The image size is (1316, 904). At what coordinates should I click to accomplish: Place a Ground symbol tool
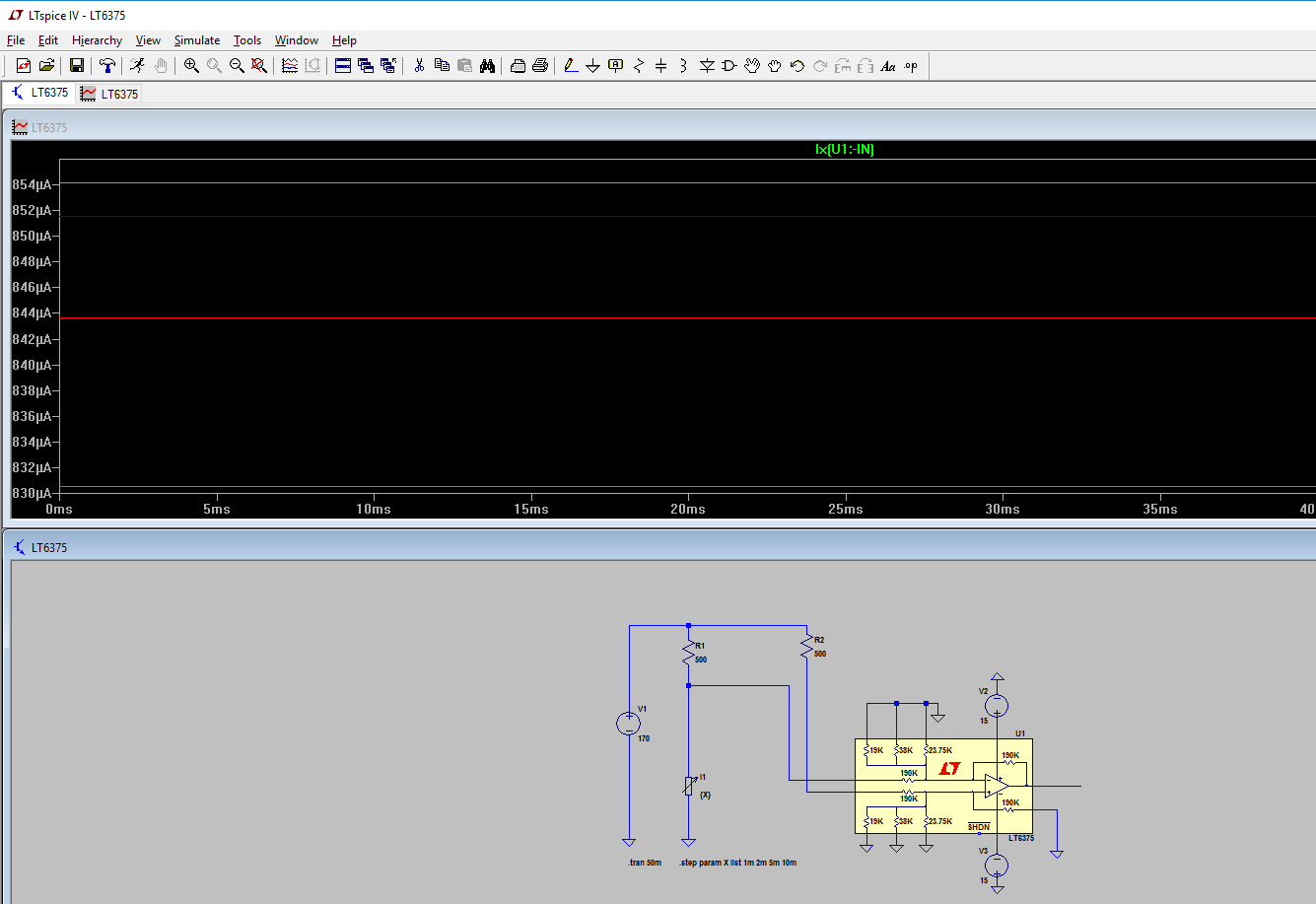[593, 66]
